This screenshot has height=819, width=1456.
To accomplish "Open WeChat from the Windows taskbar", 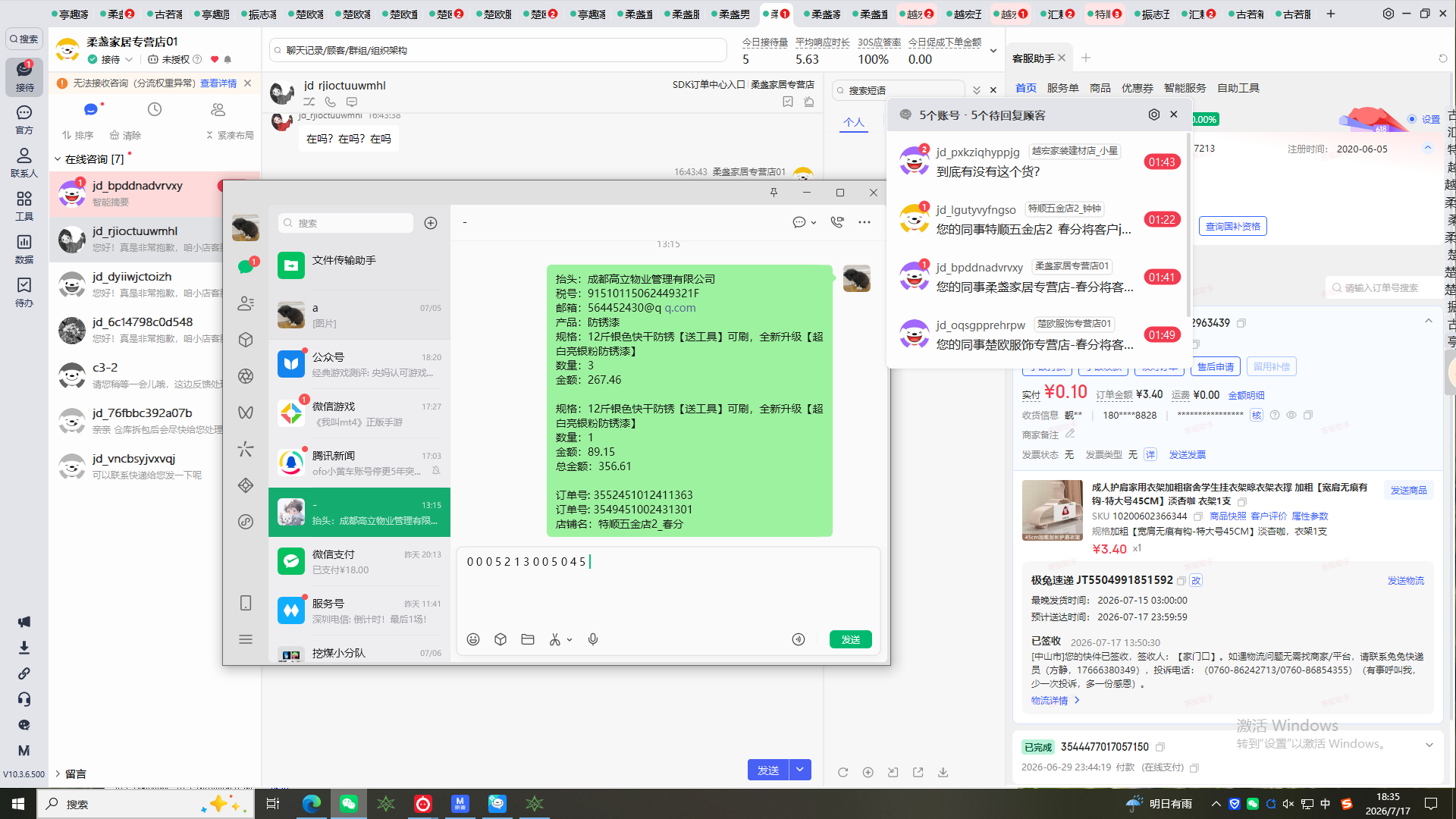I will (349, 803).
